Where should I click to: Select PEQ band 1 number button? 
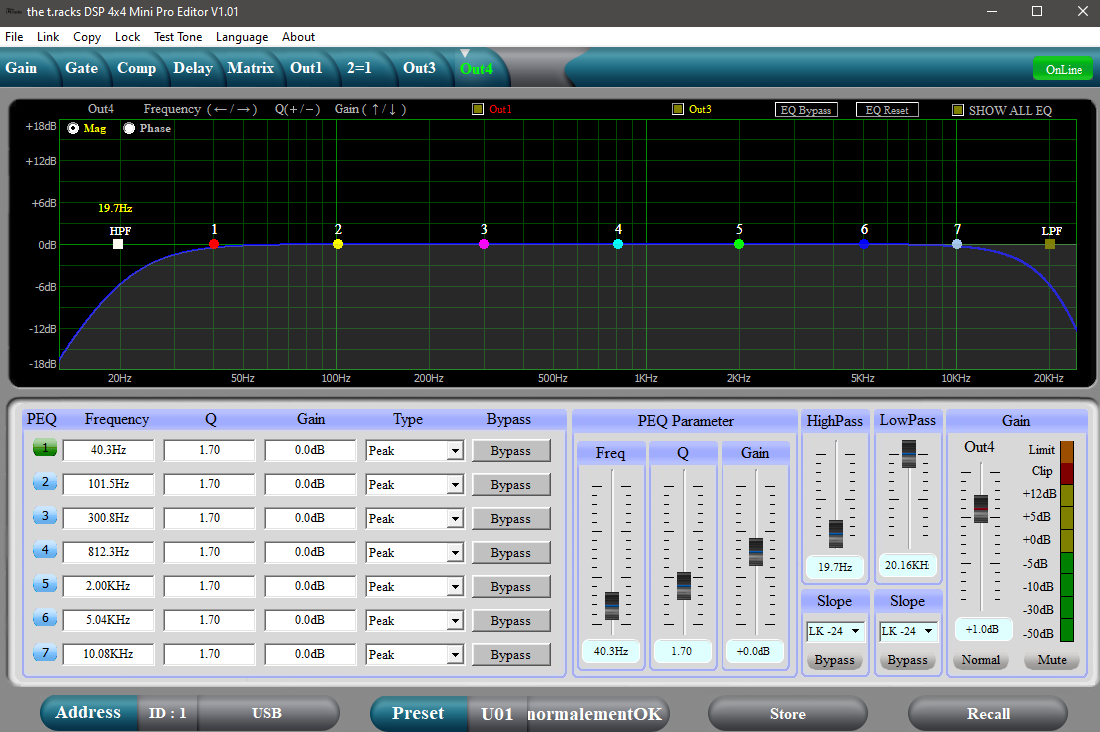tap(44, 449)
